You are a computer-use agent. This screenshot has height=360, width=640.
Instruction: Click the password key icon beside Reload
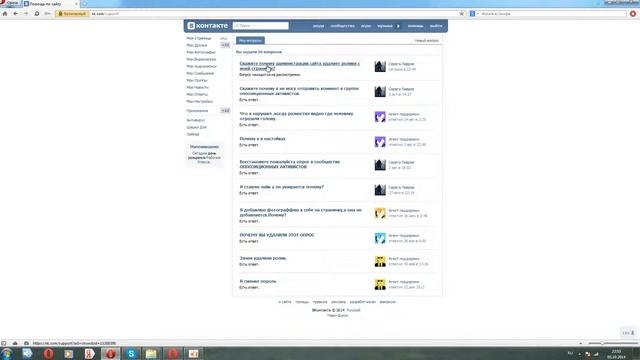(47, 13)
